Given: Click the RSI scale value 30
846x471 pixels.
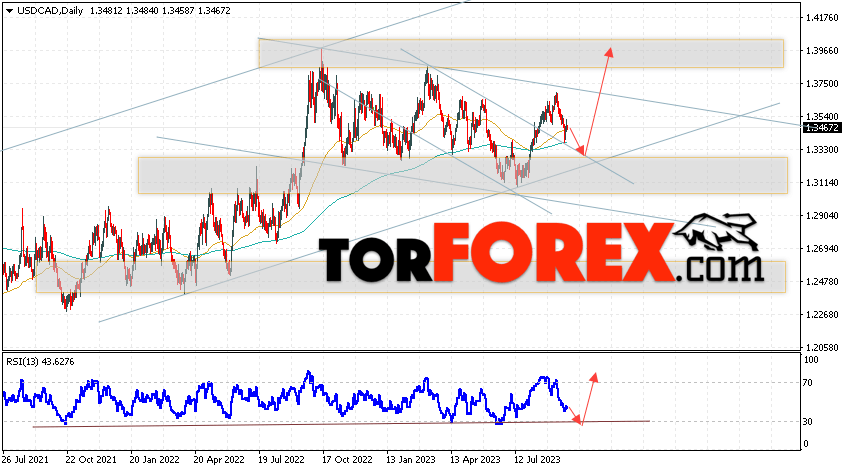Looking at the screenshot, I should [808, 422].
